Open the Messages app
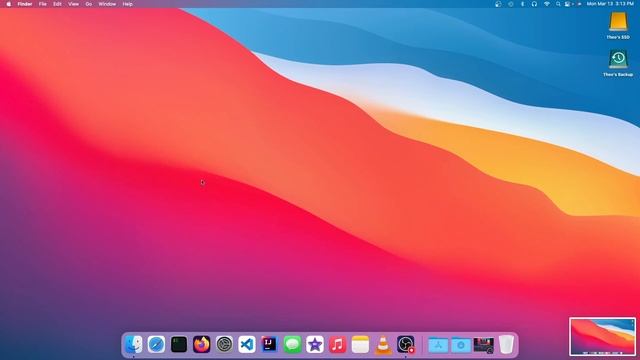 click(x=292, y=344)
